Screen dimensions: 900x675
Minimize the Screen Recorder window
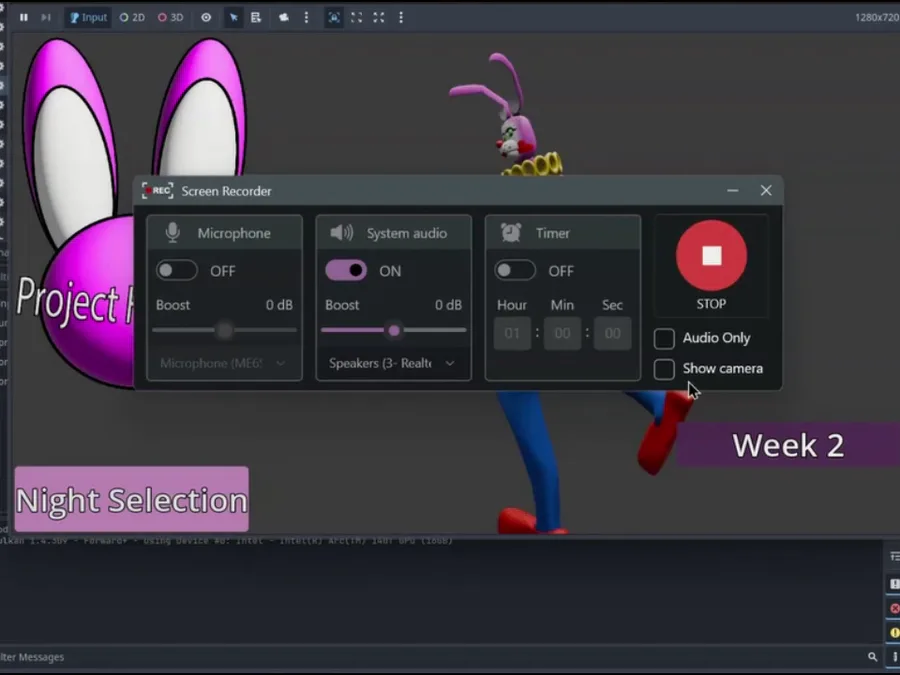[732, 191]
